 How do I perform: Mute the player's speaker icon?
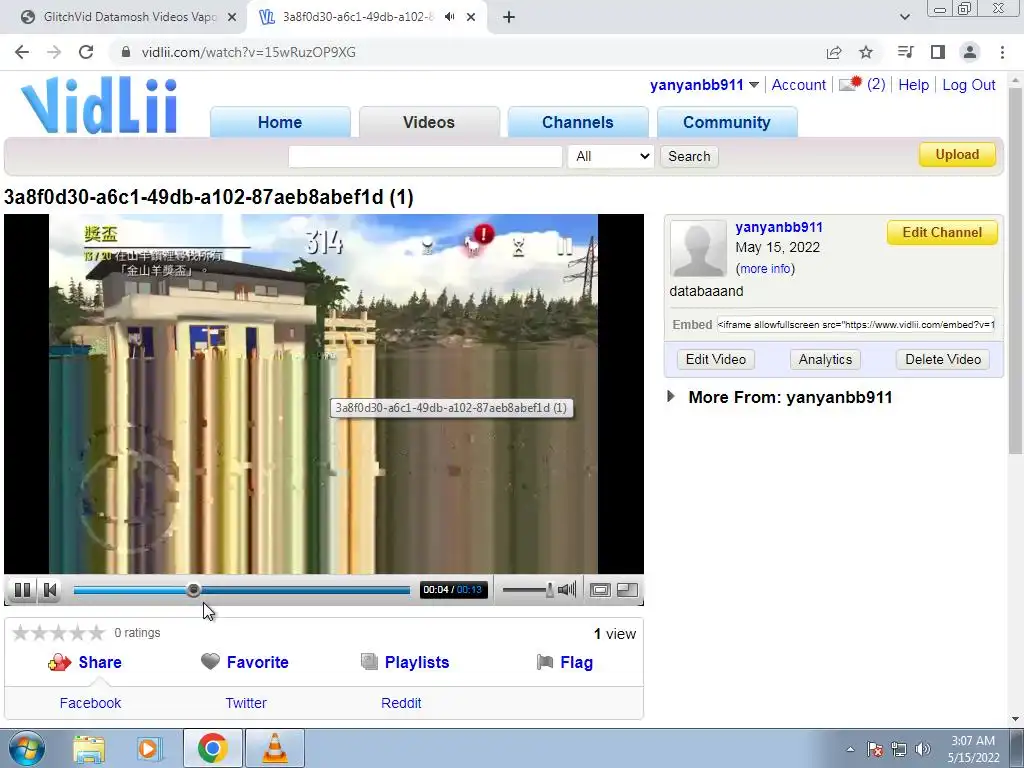click(566, 590)
